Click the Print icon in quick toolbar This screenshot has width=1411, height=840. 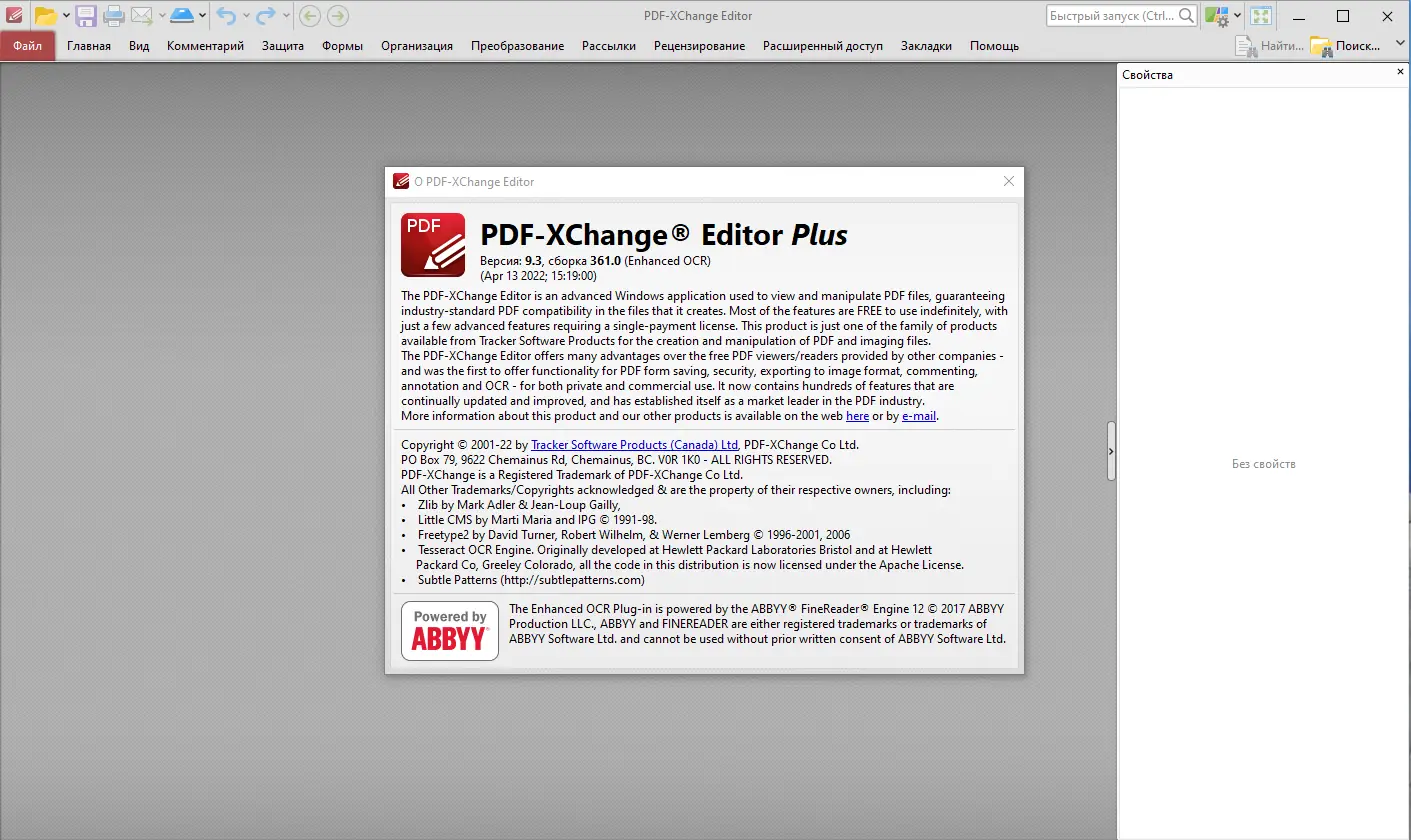click(x=113, y=15)
